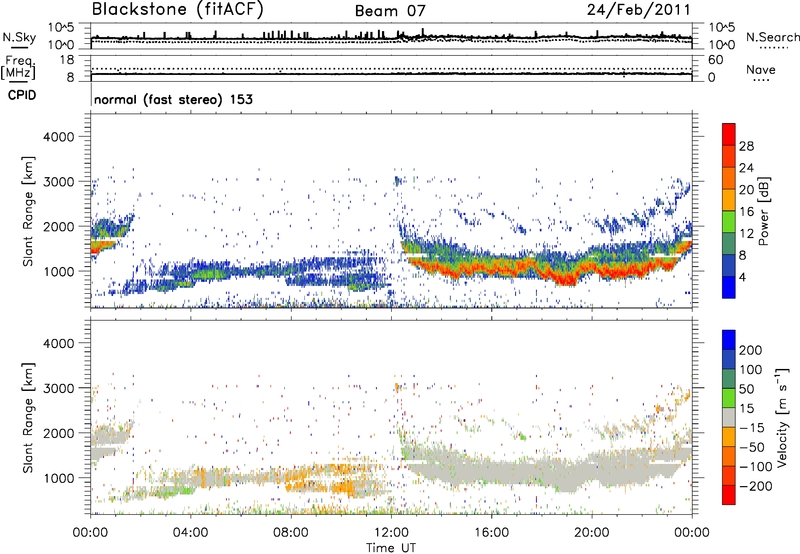Click the 12:00 time axis tick label
800x554 pixels.
click(391, 533)
